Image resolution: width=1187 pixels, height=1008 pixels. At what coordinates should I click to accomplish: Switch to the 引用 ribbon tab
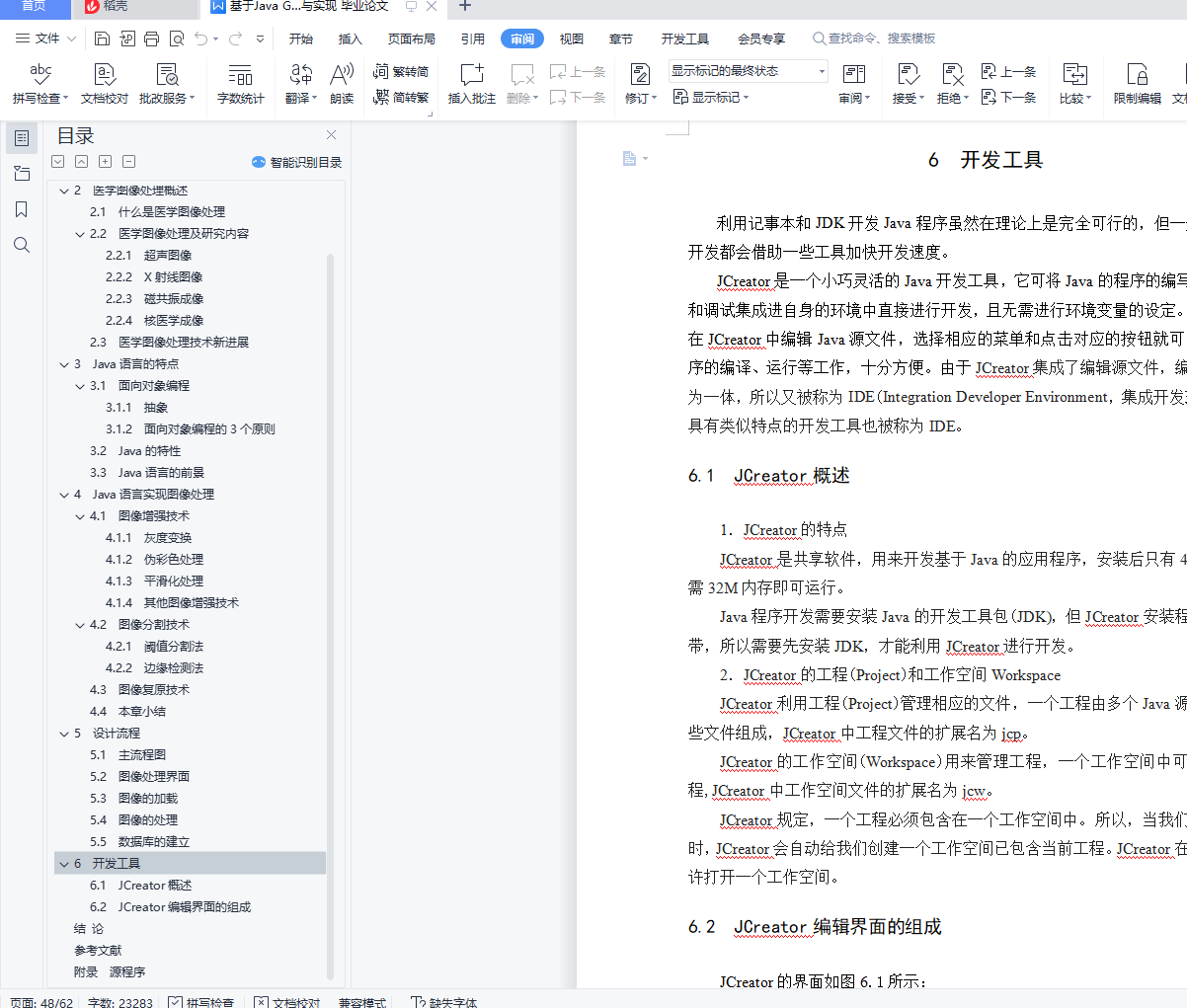click(472, 39)
